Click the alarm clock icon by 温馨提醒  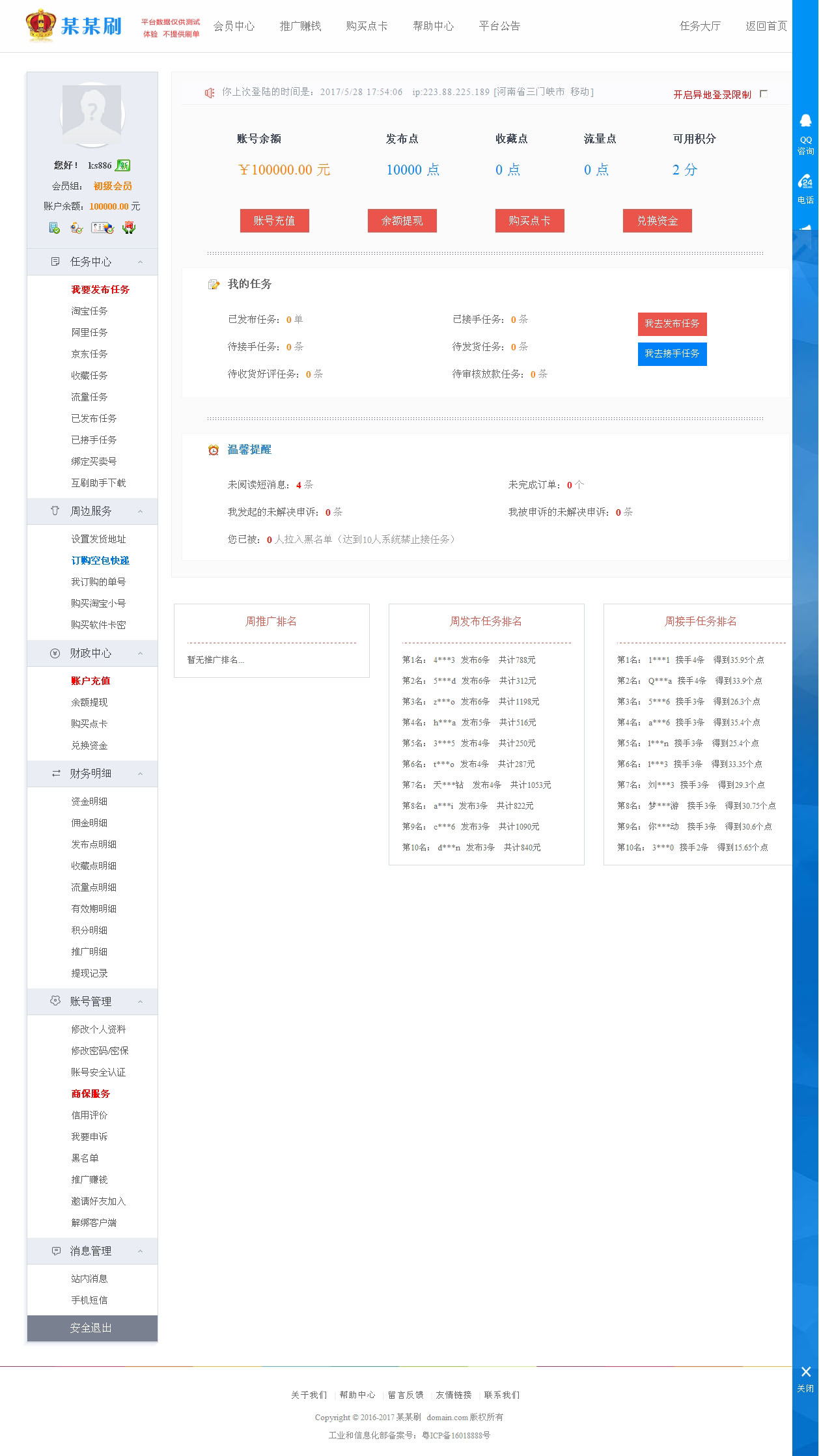(x=214, y=450)
